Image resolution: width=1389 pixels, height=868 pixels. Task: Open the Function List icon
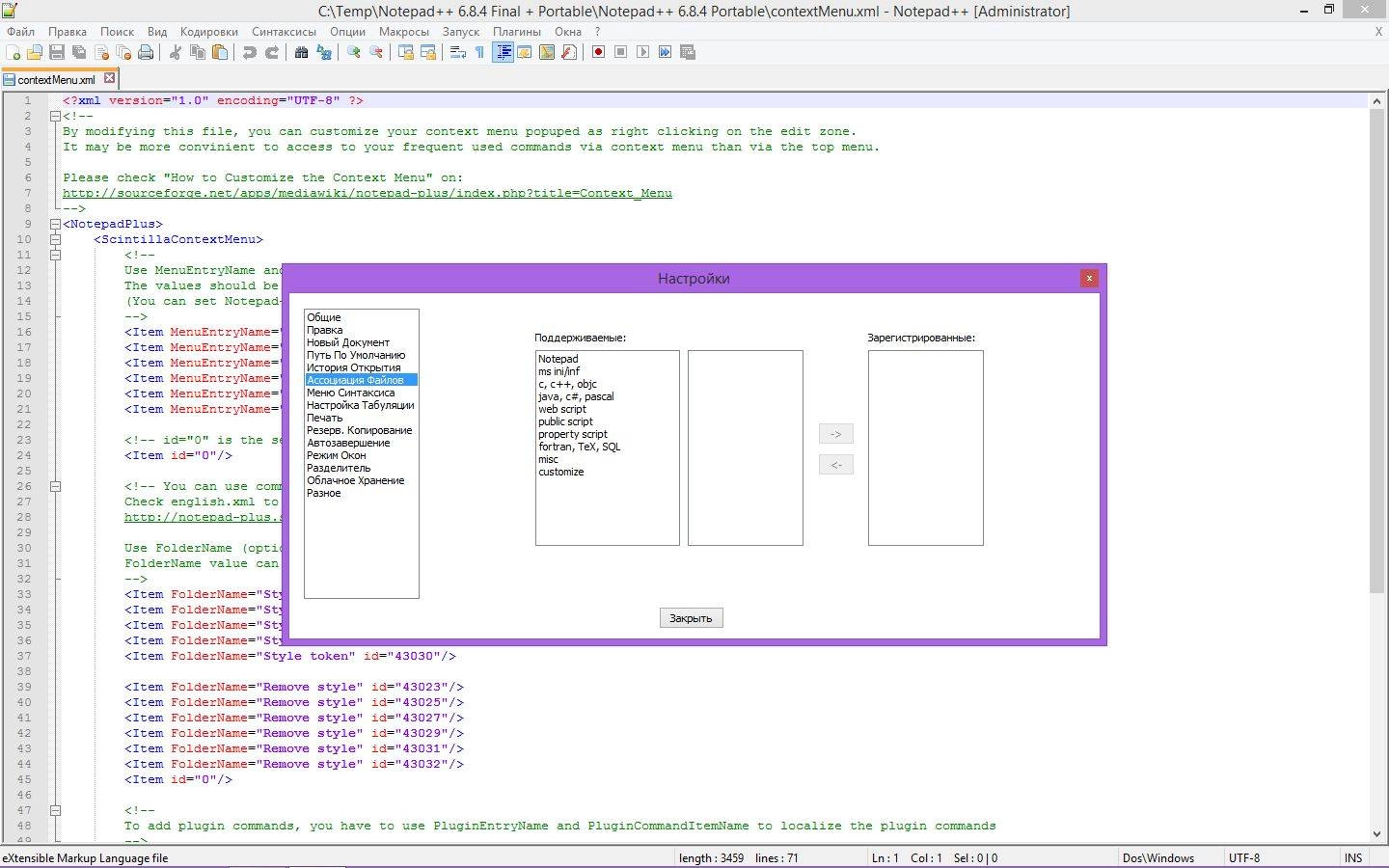pyautogui.click(x=569, y=52)
